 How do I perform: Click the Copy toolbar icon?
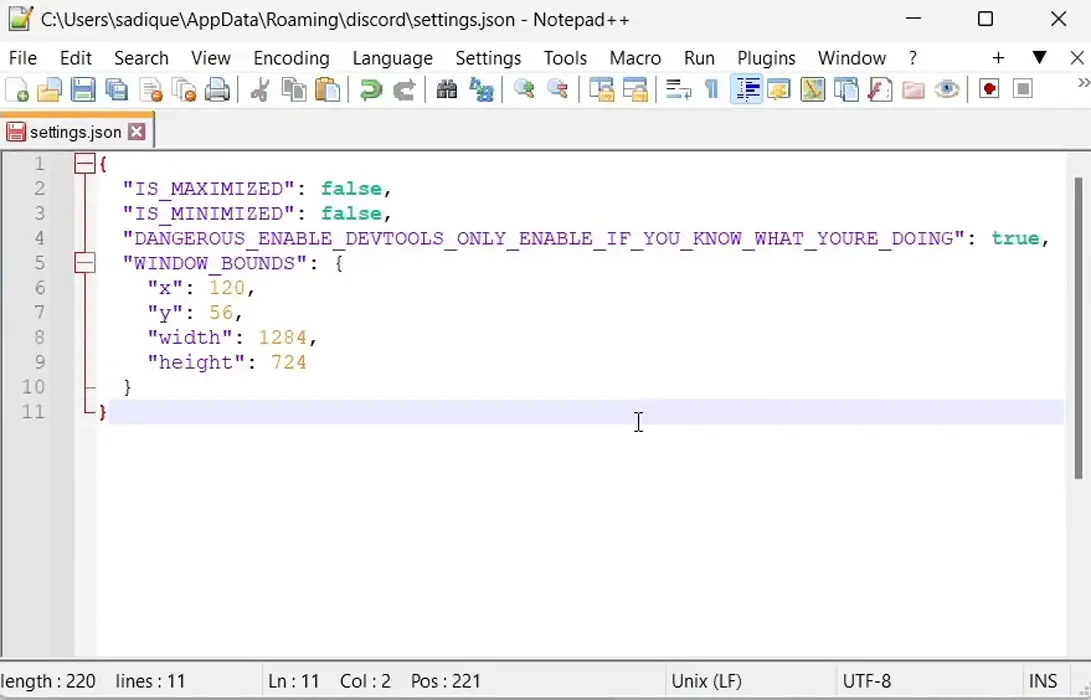pos(294,90)
